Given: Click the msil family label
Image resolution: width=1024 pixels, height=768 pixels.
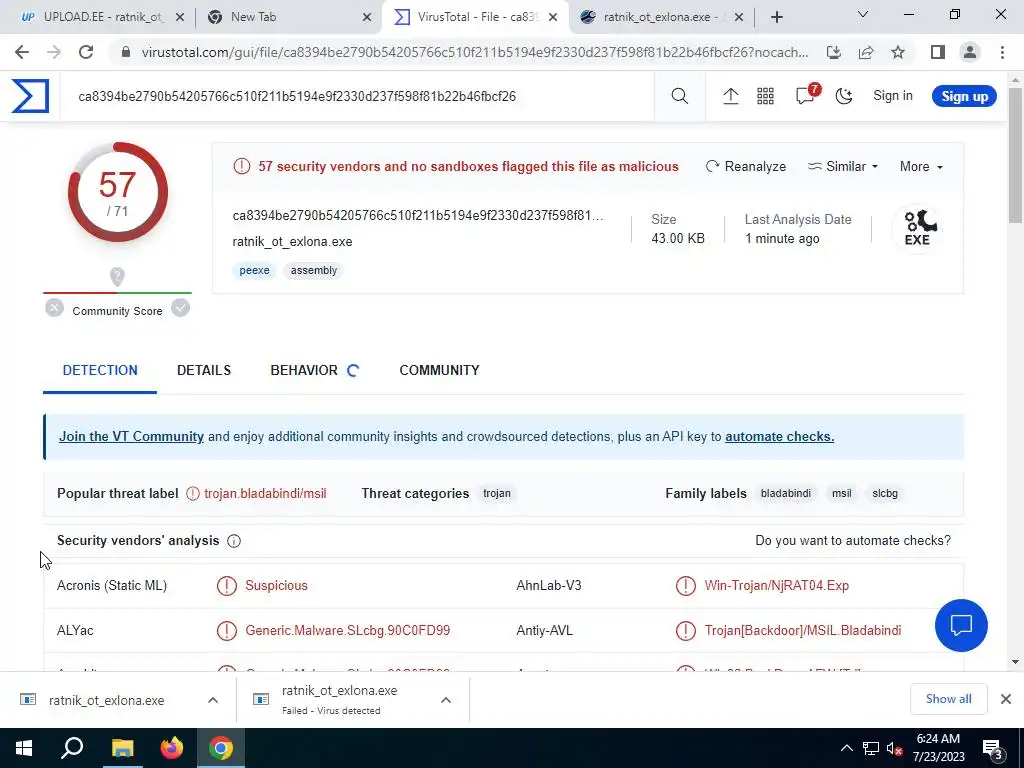Looking at the screenshot, I should point(841,494).
